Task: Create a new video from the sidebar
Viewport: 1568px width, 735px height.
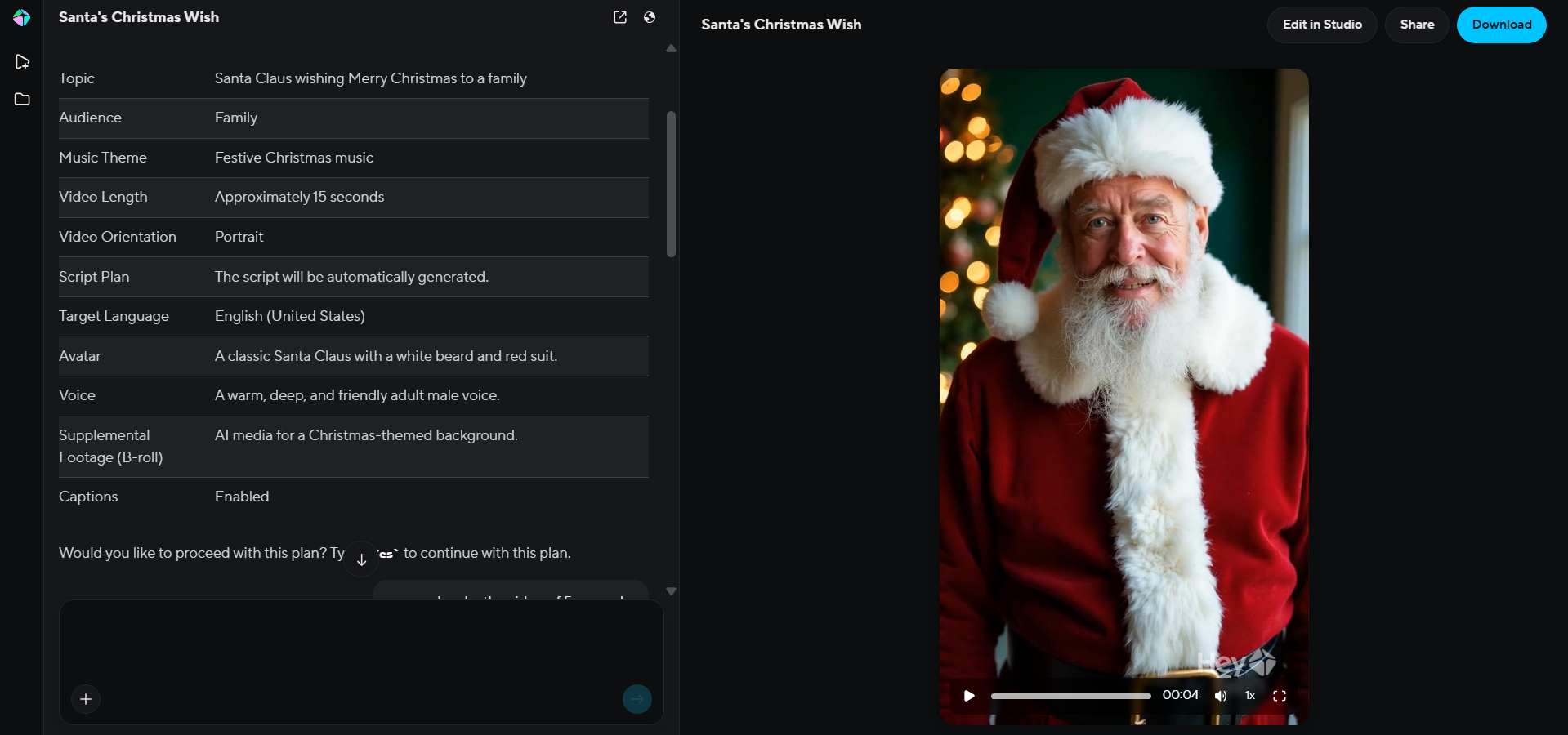Action: point(22,61)
